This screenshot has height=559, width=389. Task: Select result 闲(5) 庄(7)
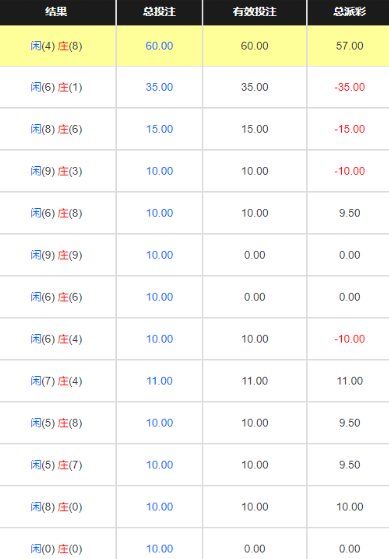pyautogui.click(x=56, y=465)
